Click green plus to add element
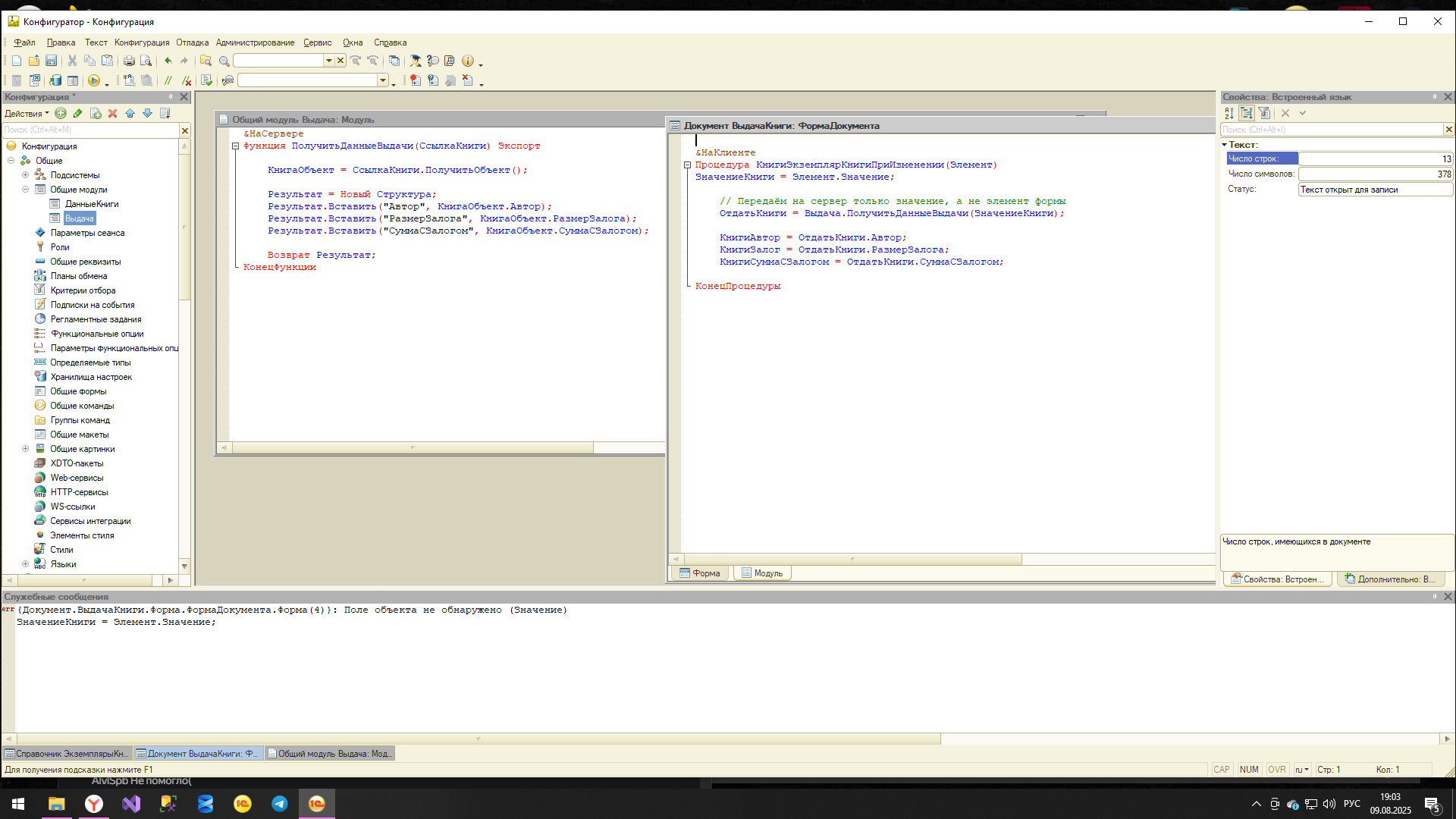1456x819 pixels. click(x=61, y=114)
